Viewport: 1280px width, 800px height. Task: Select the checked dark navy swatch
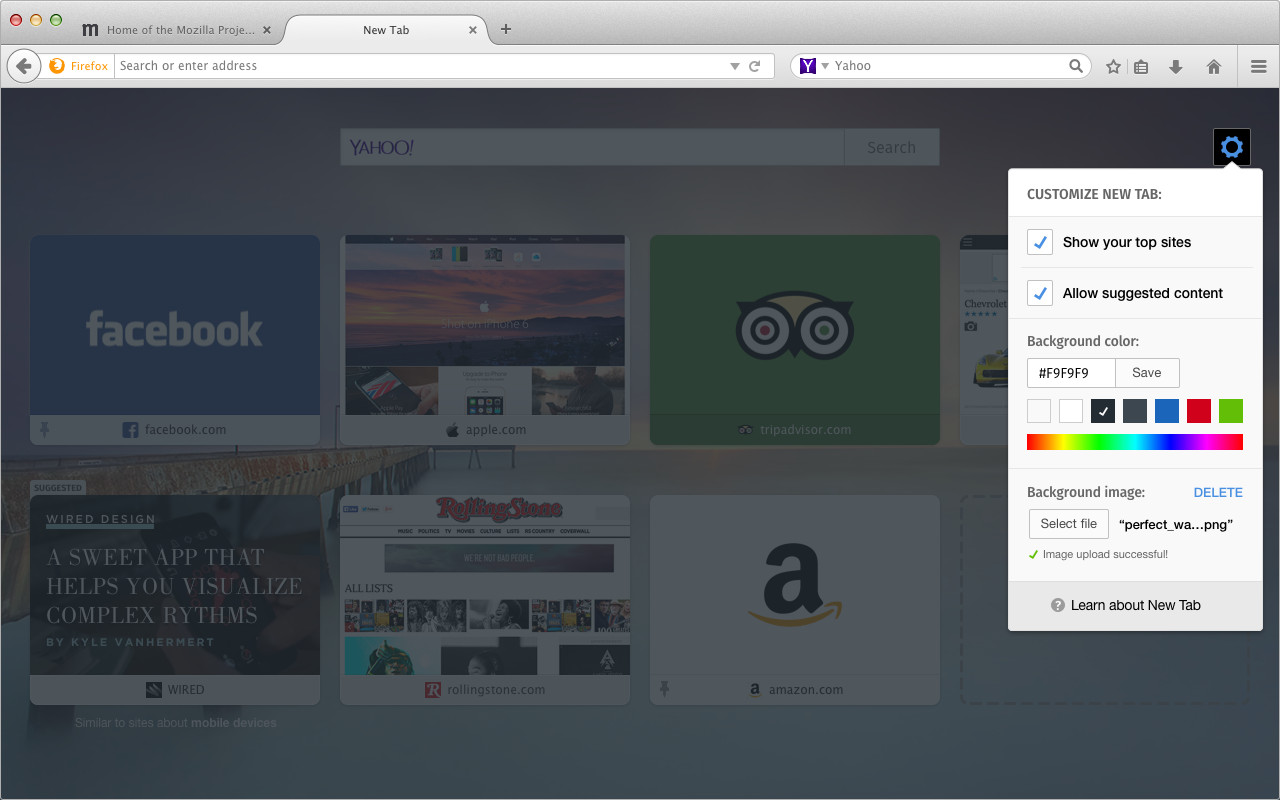(x=1103, y=411)
